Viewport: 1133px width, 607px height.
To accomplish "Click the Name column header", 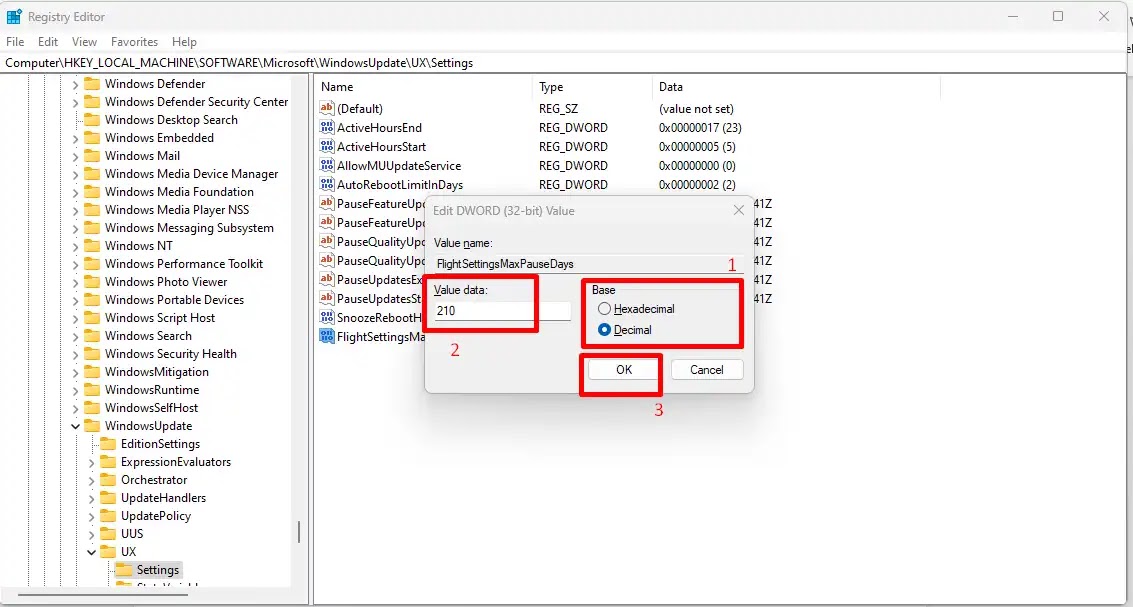I will 424,87.
